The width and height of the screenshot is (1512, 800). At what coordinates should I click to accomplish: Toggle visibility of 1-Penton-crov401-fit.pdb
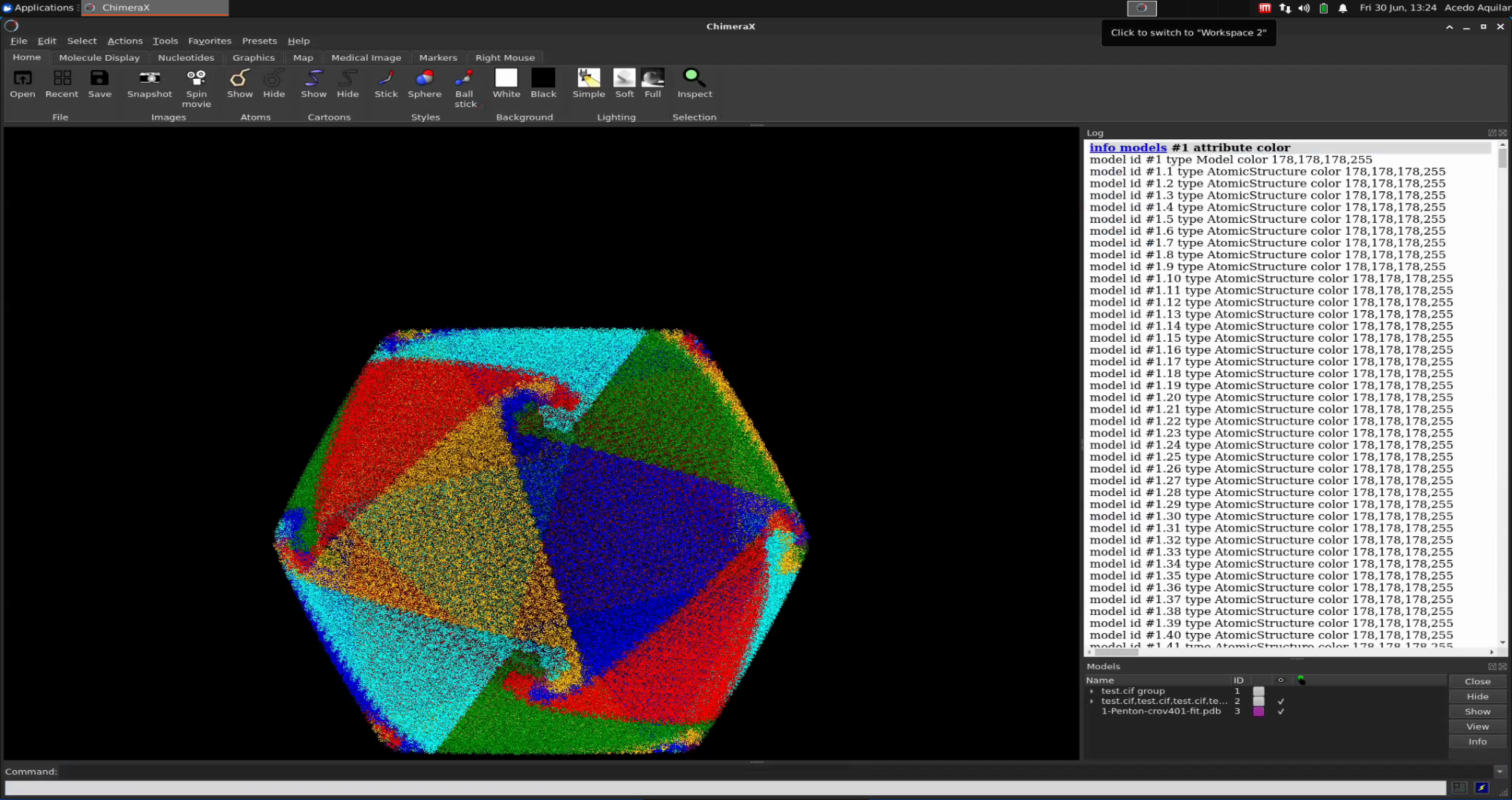tap(1281, 711)
